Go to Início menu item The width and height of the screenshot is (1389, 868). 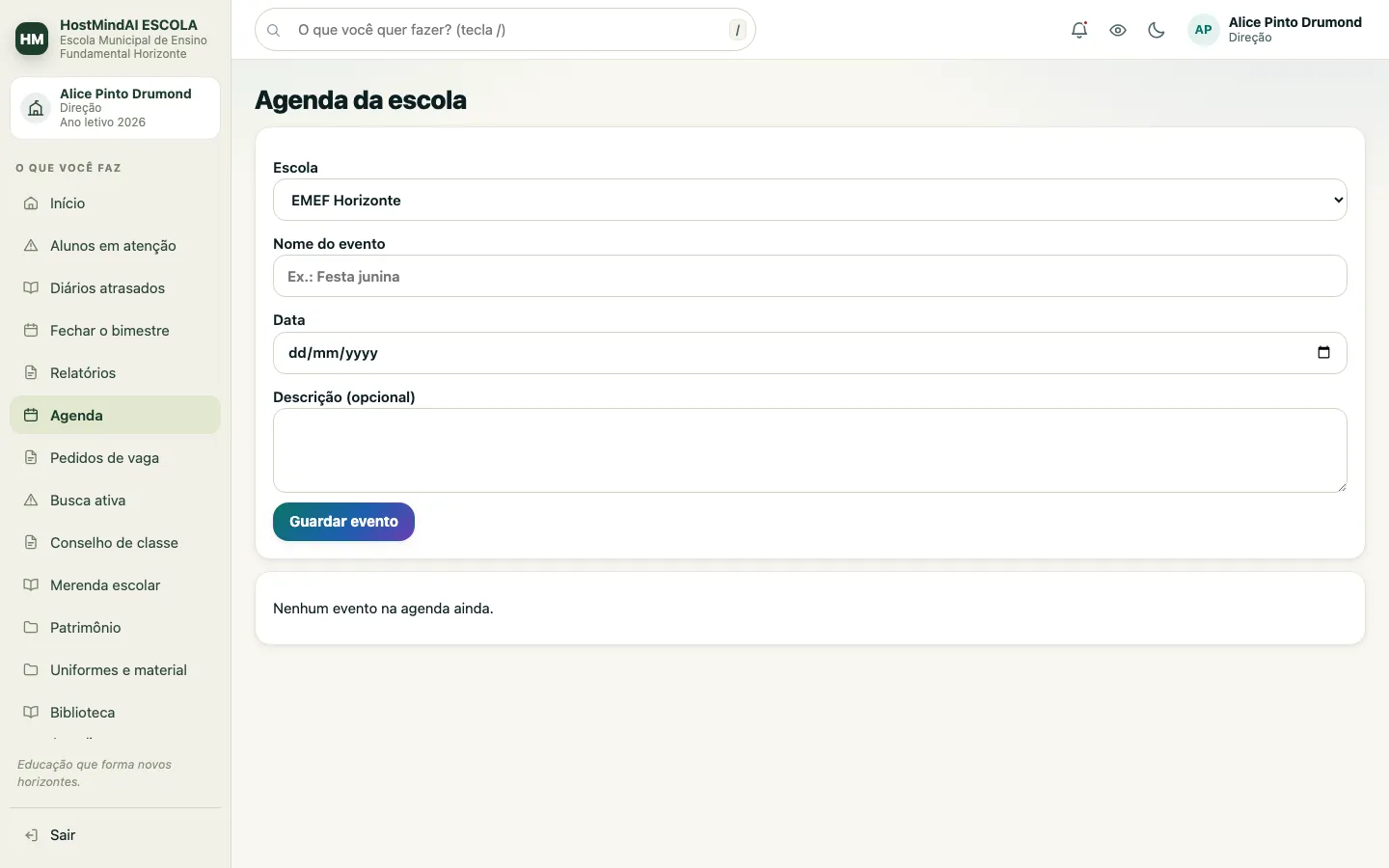click(115, 203)
